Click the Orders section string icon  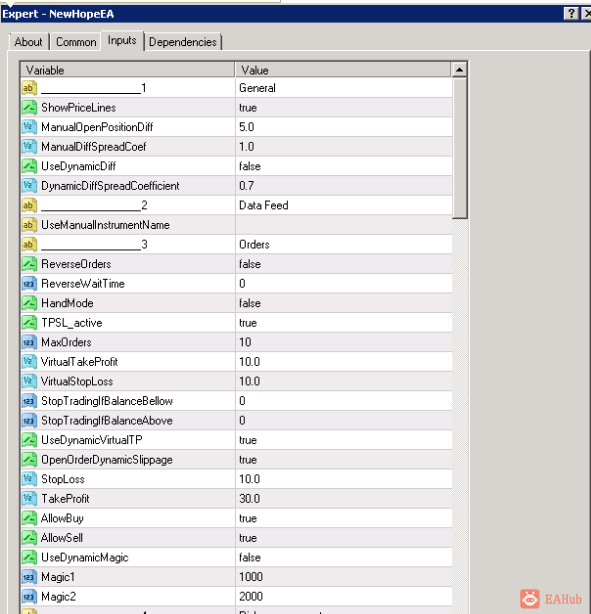[29, 244]
